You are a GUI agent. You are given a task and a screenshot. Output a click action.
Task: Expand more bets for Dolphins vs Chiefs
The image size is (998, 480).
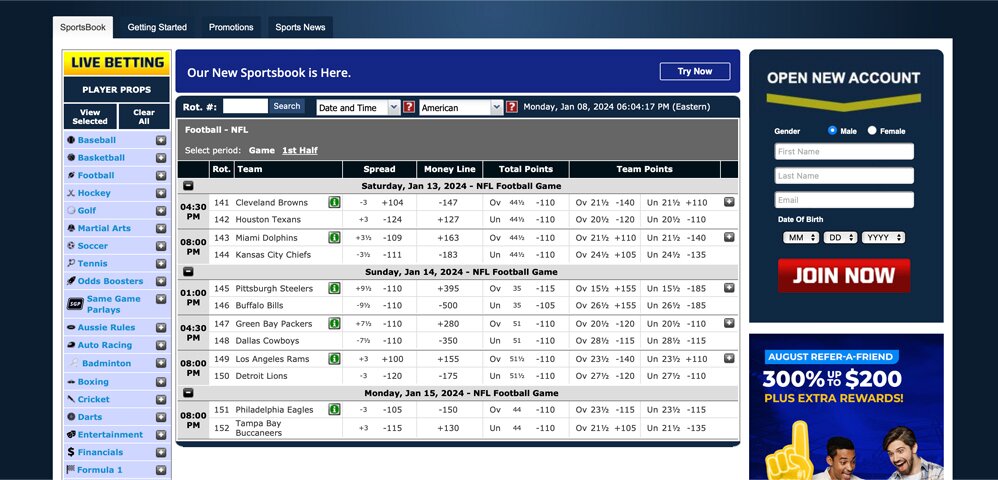729,237
